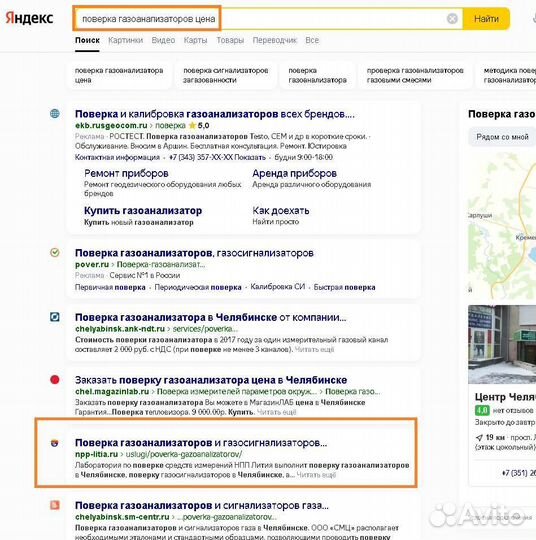
Task: Choose suggestion поверка газоанализатора цена
Action: pos(119,75)
